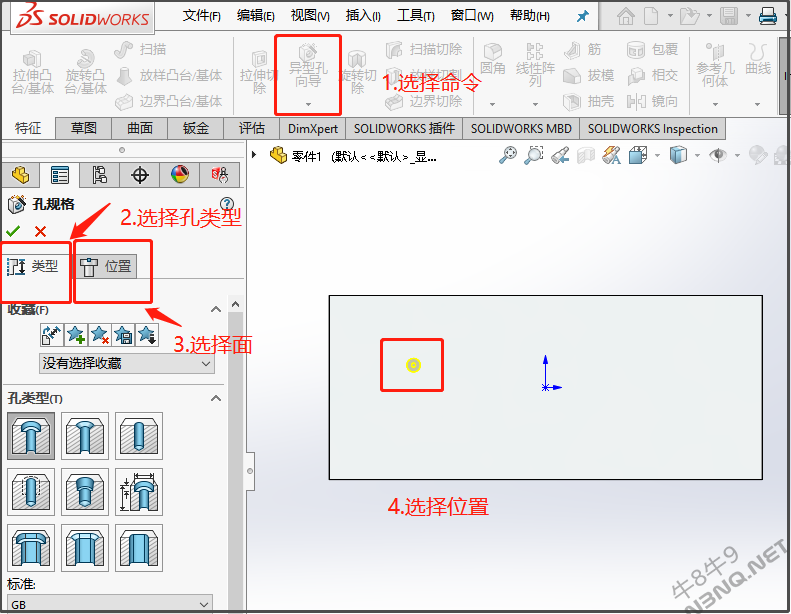
Task: Click the 包覆 wrap tool
Action: [x=653, y=49]
